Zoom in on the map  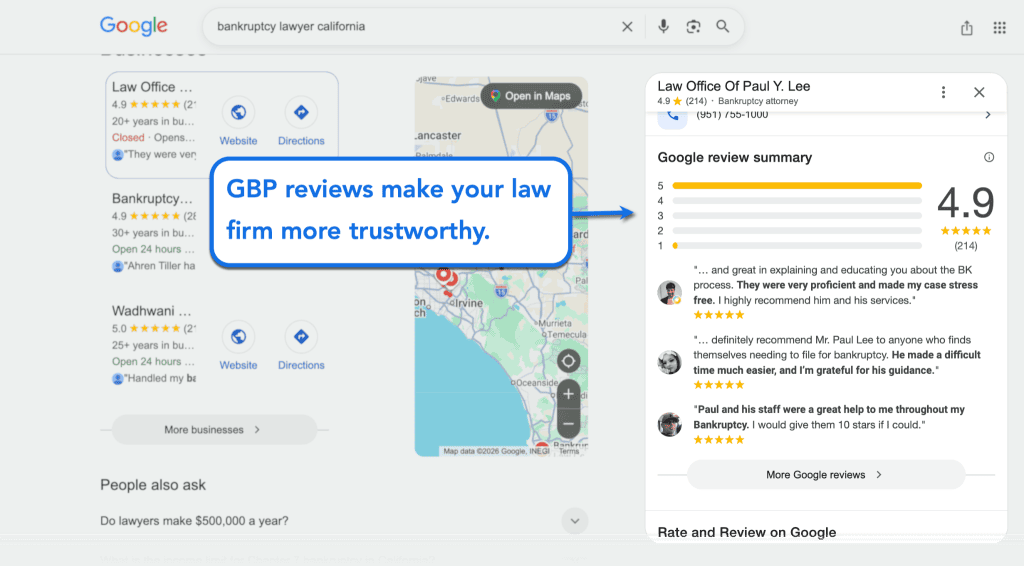coord(568,394)
